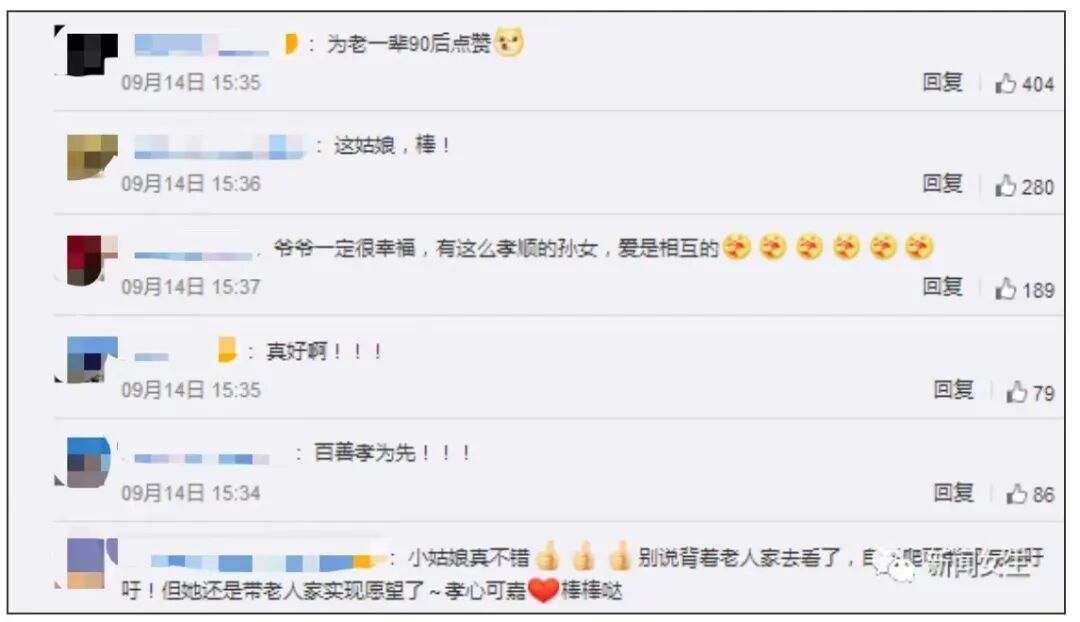
Task: Open avatar of the 这姑娘，棒 commenter
Action: pos(92,157)
